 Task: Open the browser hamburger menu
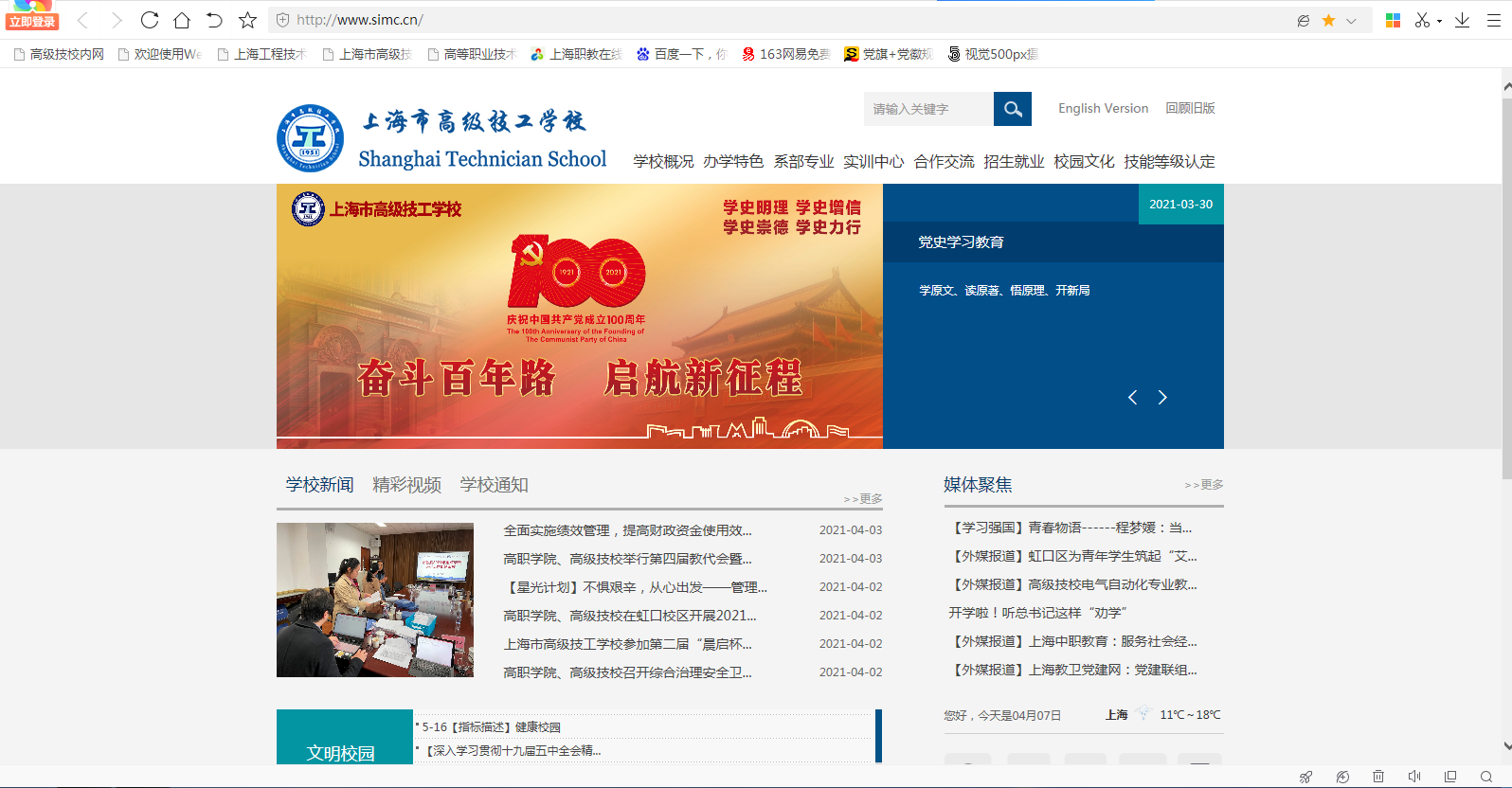pyautogui.click(x=1494, y=20)
